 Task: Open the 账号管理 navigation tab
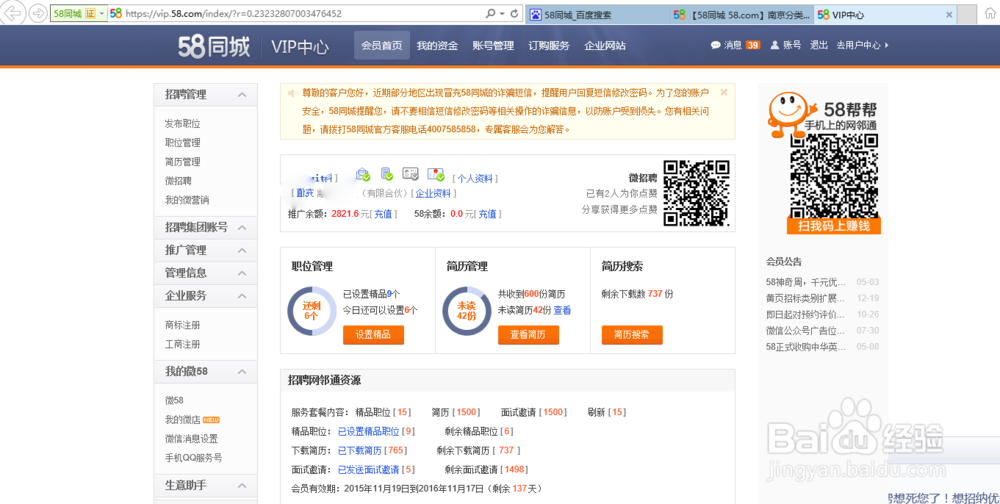click(493, 45)
